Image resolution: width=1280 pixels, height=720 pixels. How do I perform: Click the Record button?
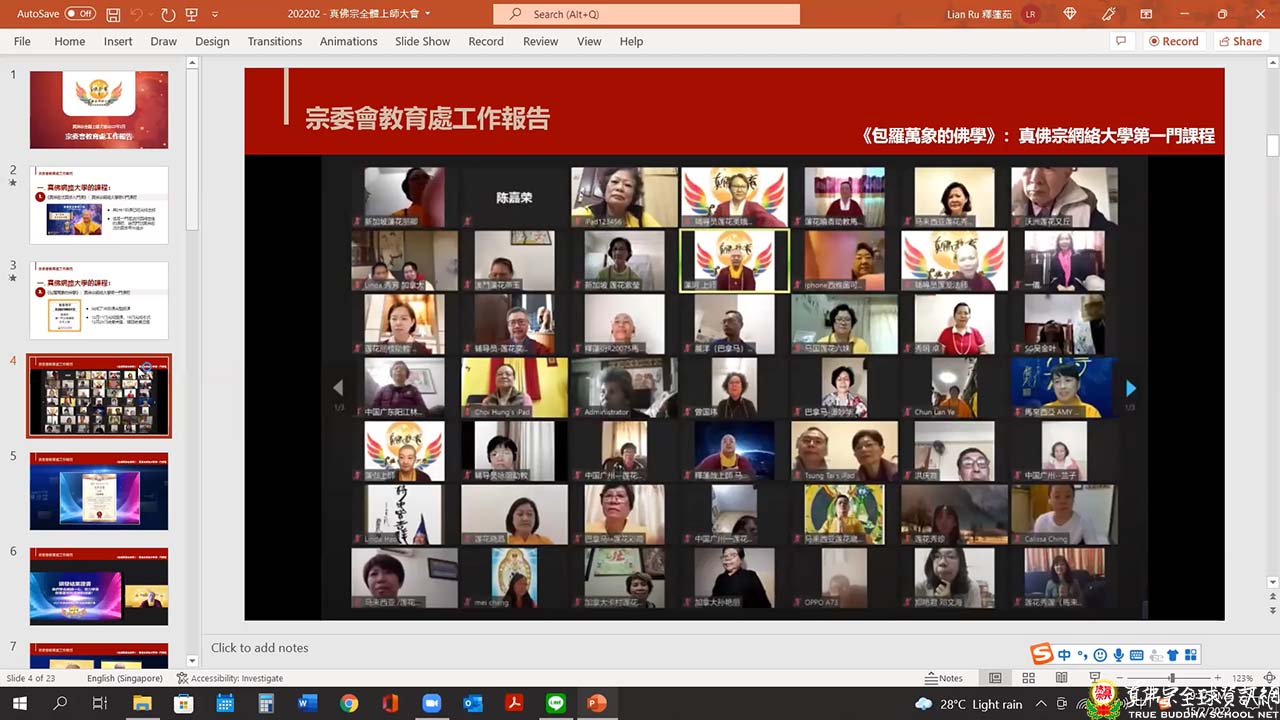[1172, 41]
